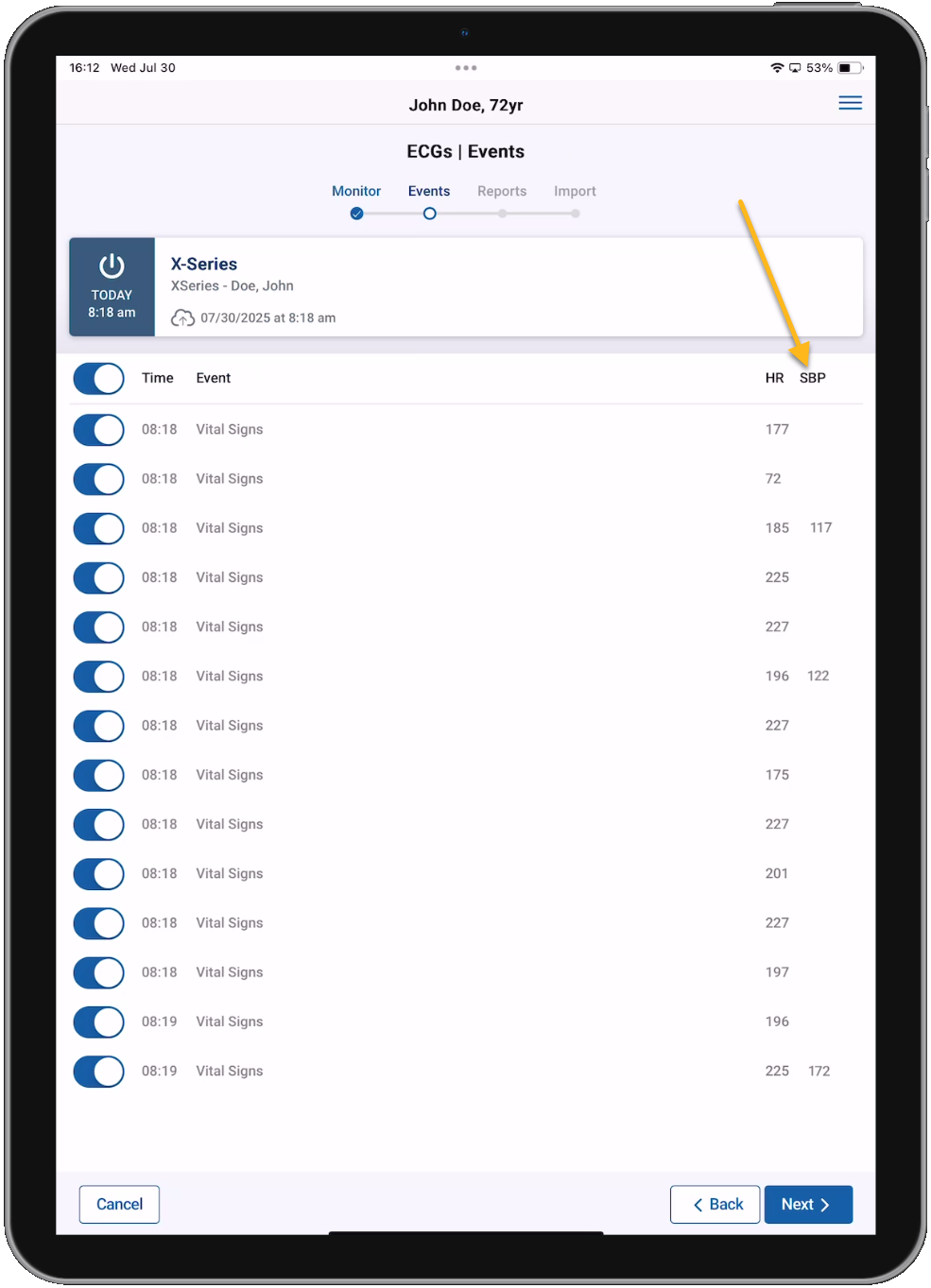Click the Next button
Image resolution: width=931 pixels, height=1288 pixels.
pyautogui.click(x=808, y=1204)
